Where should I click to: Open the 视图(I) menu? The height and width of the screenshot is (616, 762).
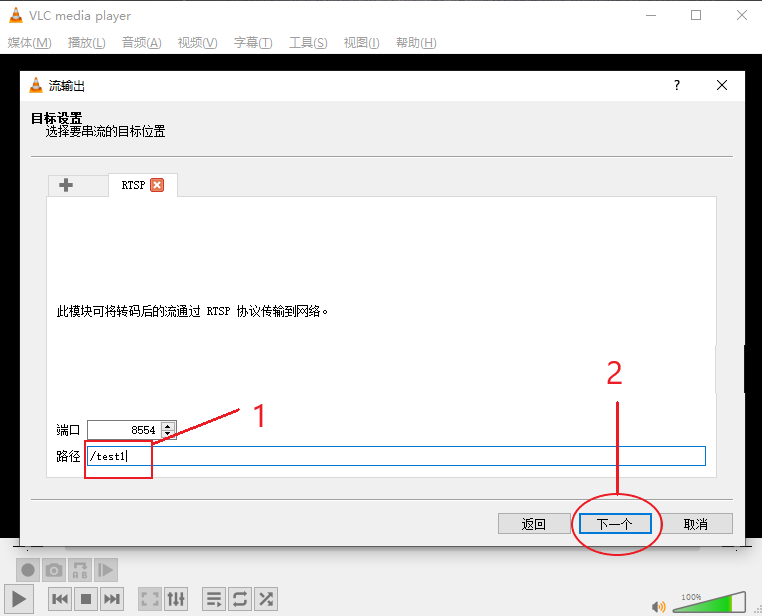pos(361,43)
